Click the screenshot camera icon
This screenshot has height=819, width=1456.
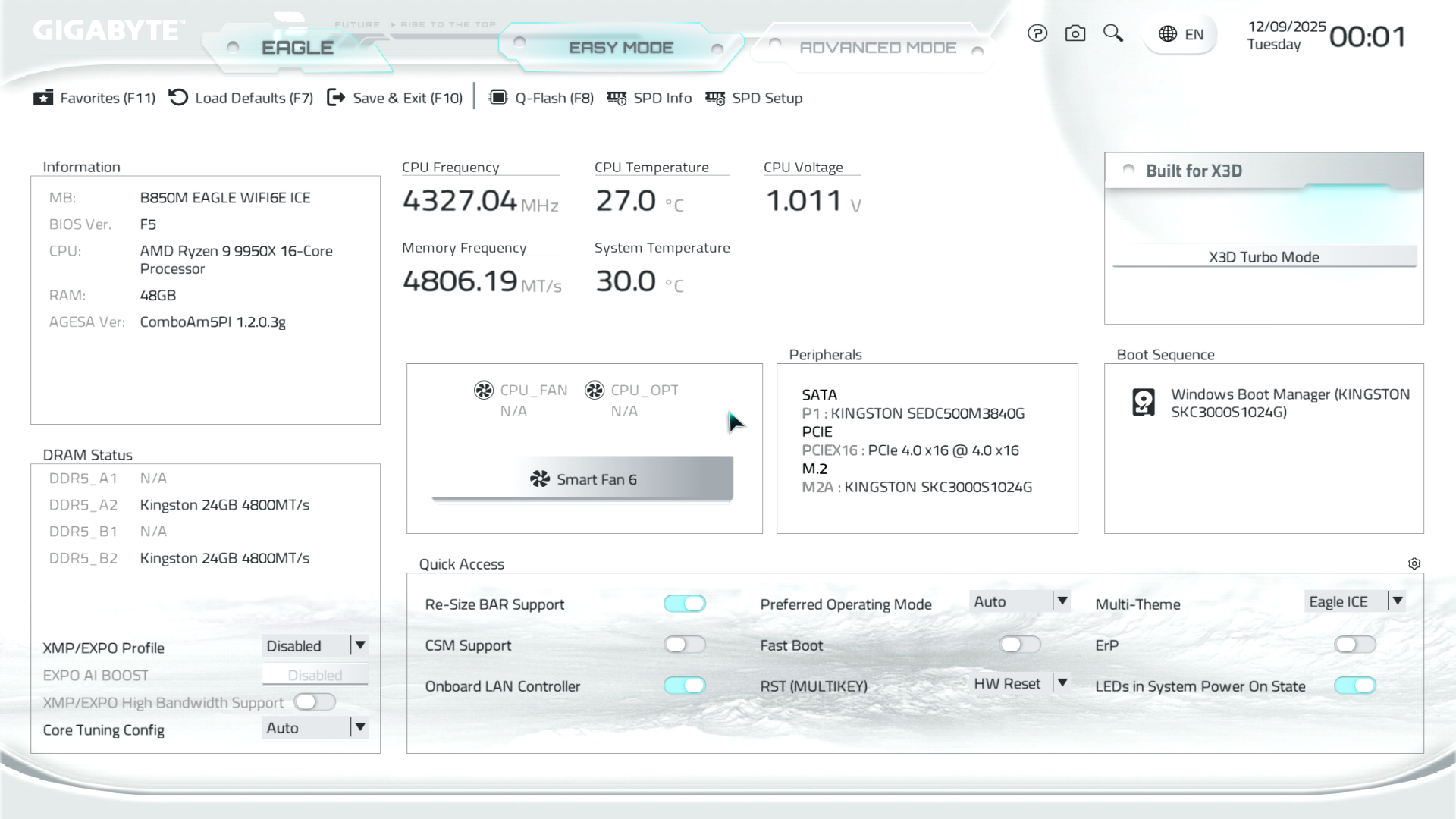click(1075, 33)
